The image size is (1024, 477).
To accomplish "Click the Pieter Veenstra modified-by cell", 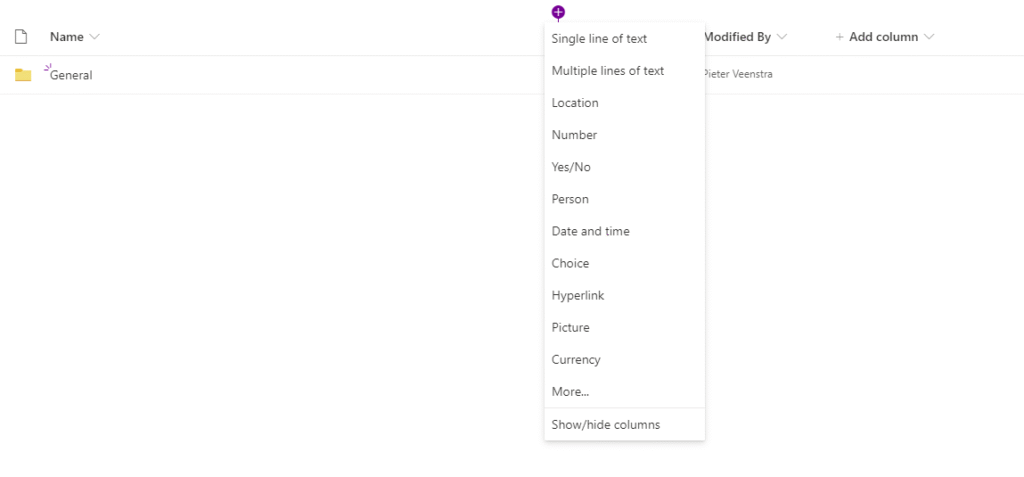I will (x=739, y=74).
